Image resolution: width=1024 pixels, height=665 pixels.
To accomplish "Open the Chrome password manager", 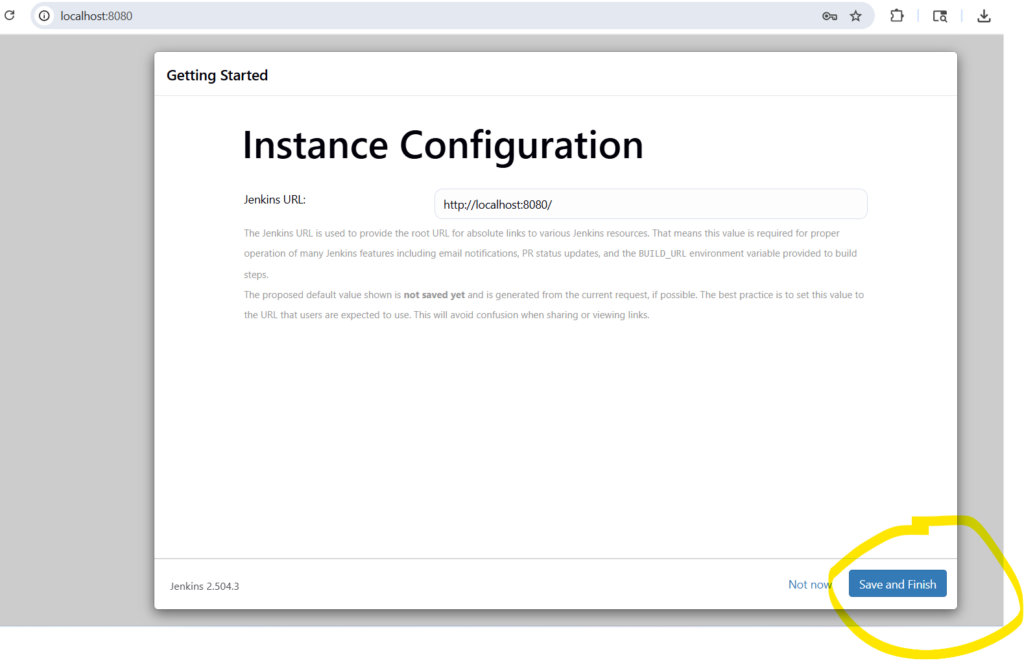I will 830,16.
